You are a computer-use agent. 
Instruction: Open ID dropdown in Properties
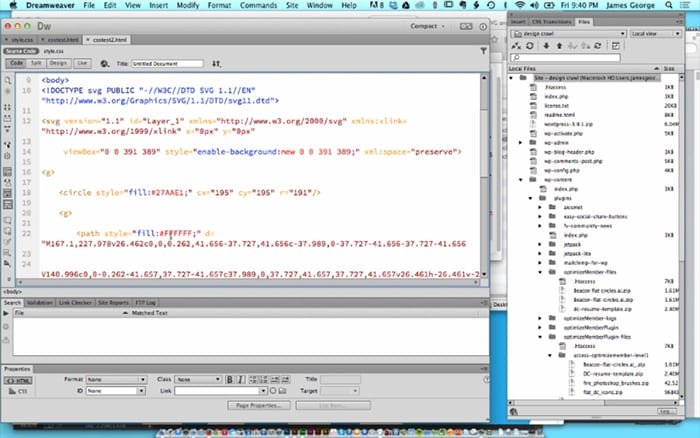[116, 391]
